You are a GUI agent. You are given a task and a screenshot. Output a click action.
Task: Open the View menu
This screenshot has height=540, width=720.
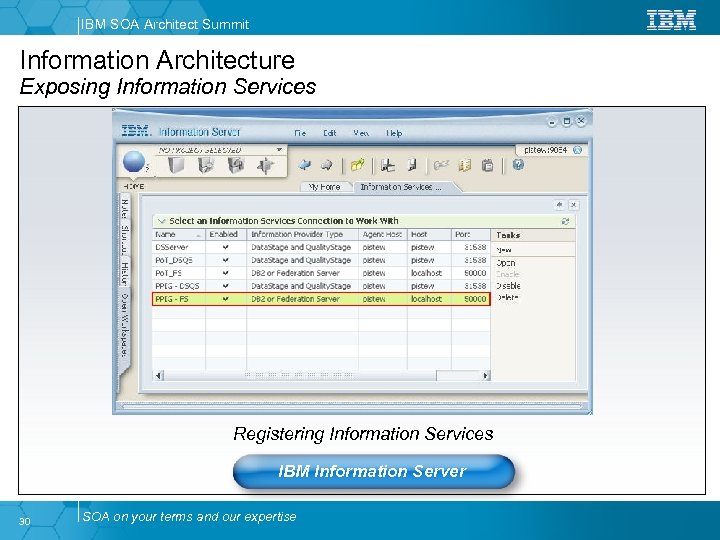(361, 133)
